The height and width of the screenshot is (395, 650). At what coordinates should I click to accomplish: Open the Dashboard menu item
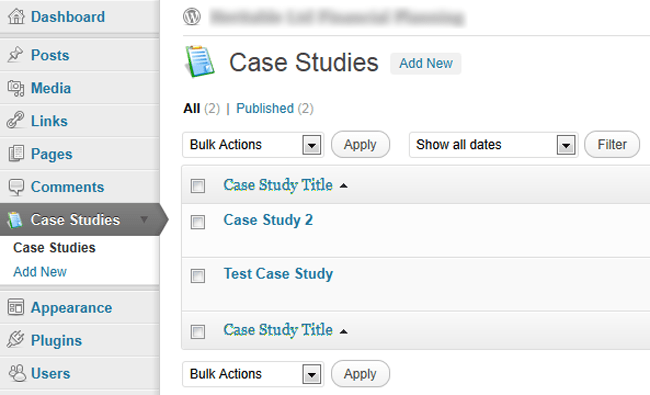point(80,17)
